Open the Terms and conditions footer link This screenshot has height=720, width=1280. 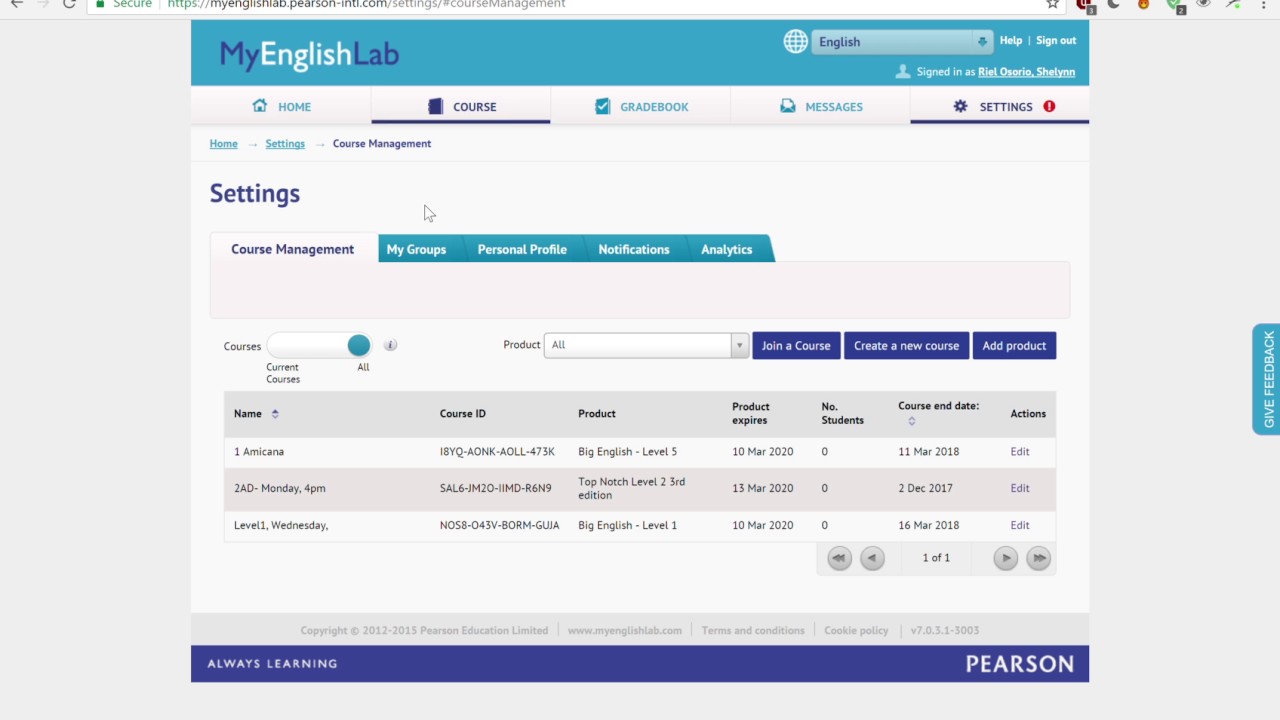click(753, 630)
